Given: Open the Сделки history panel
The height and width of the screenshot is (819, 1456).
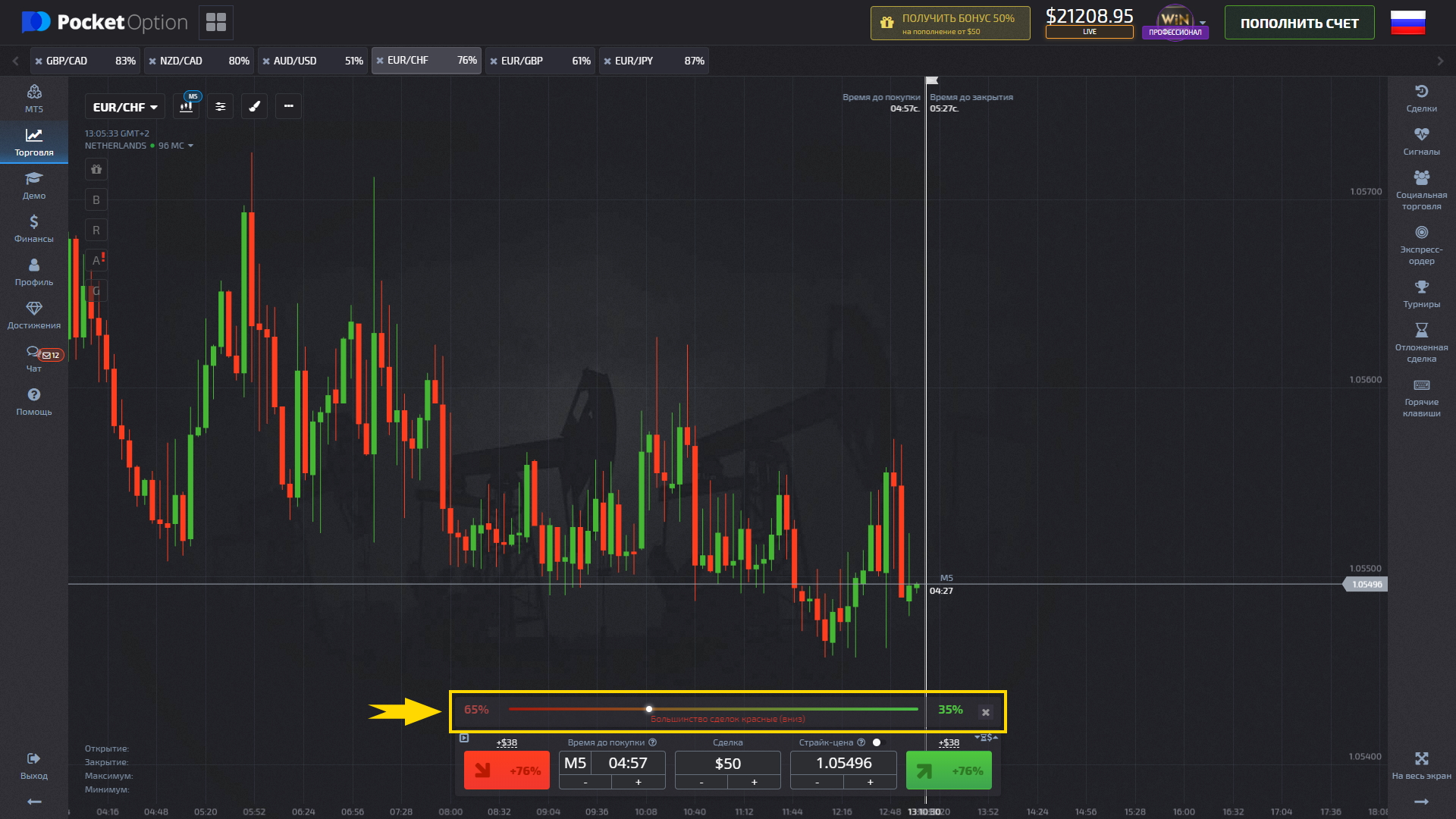Looking at the screenshot, I should coord(1423,97).
